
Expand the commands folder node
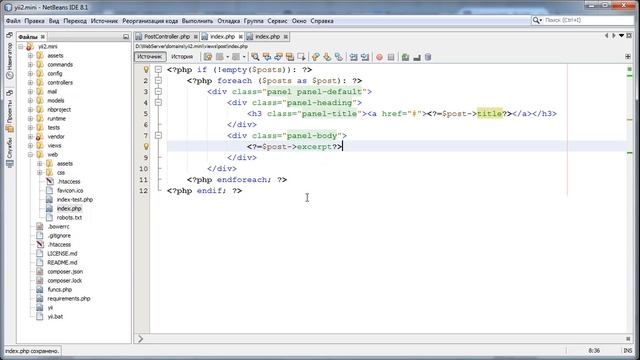(x=31, y=64)
